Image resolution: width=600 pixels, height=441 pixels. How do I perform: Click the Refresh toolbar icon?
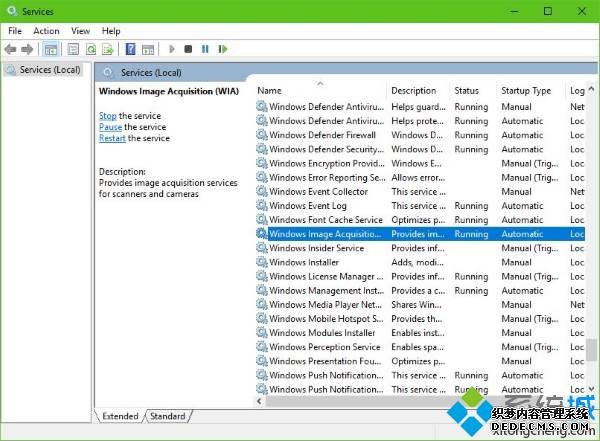pos(91,49)
